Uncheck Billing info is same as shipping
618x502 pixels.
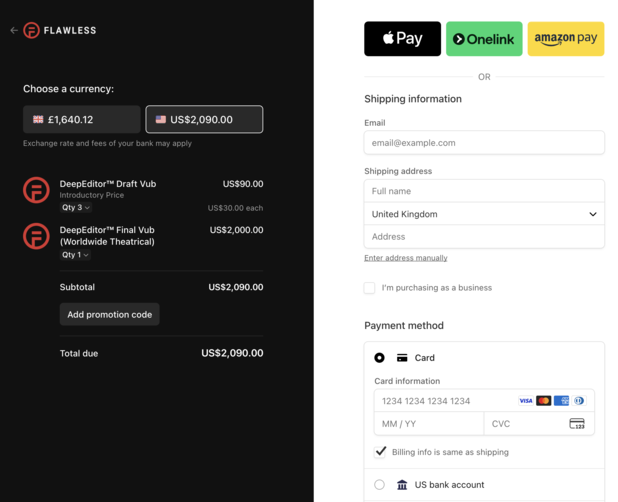click(x=380, y=452)
